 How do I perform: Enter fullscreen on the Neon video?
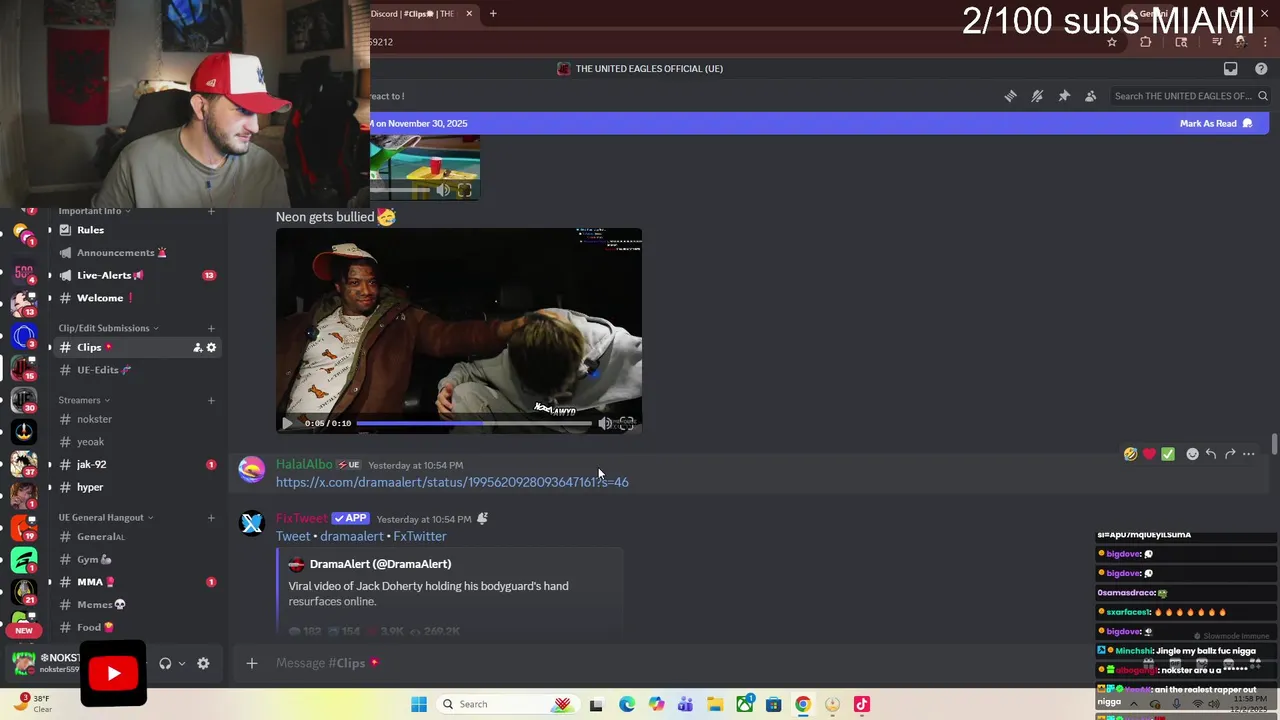tap(627, 423)
